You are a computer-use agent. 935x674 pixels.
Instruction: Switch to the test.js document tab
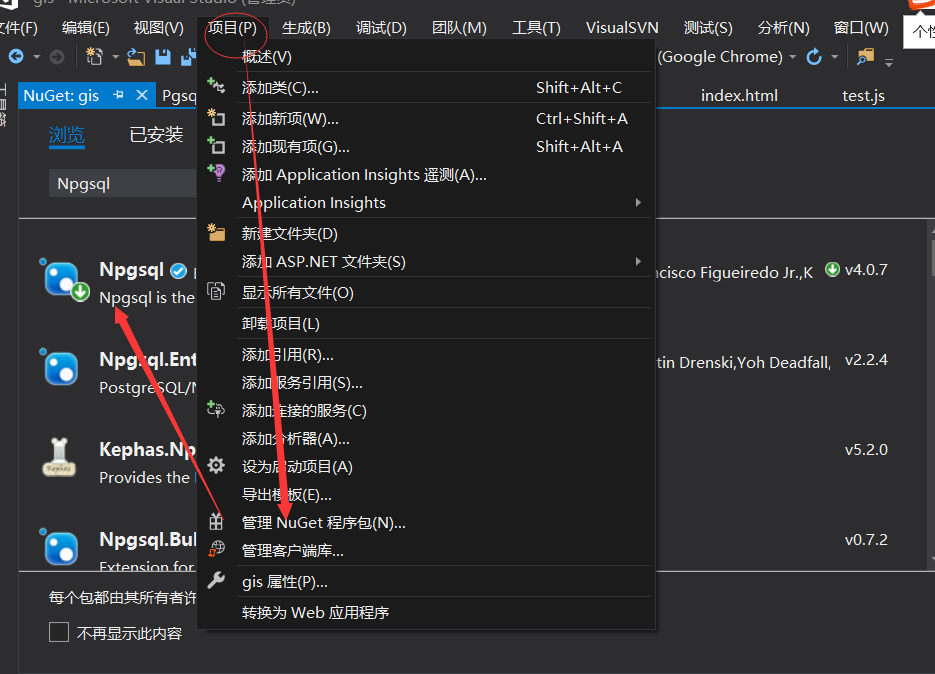pyautogui.click(x=863, y=95)
